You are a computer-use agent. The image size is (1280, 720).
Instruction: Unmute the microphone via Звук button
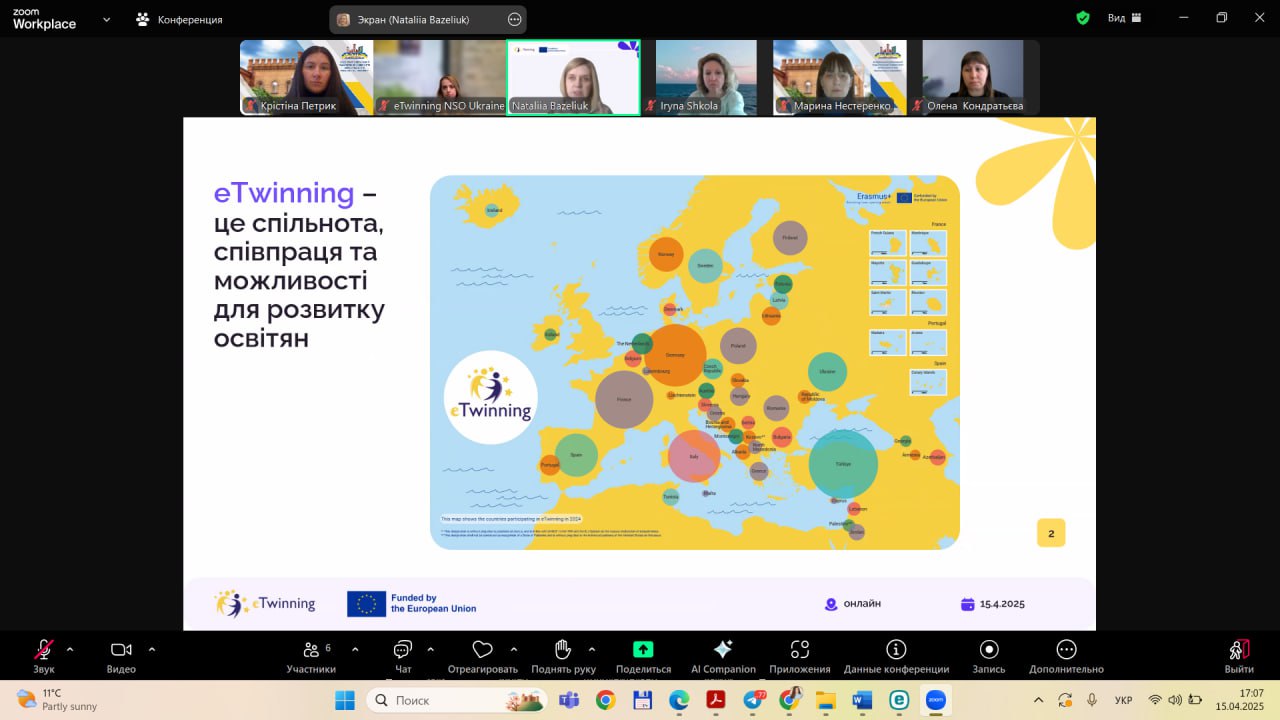coord(43,657)
